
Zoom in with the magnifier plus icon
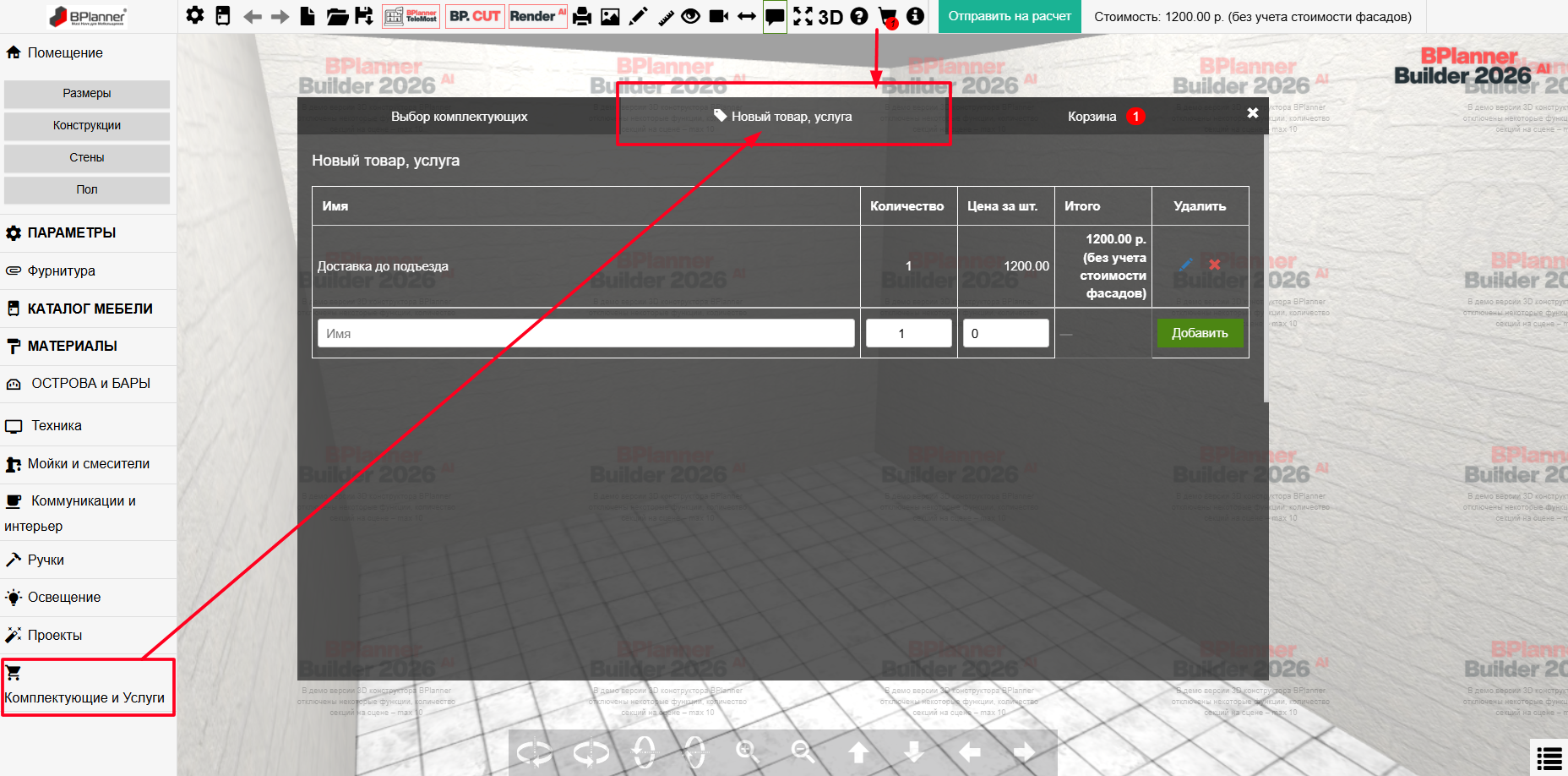coord(748,751)
